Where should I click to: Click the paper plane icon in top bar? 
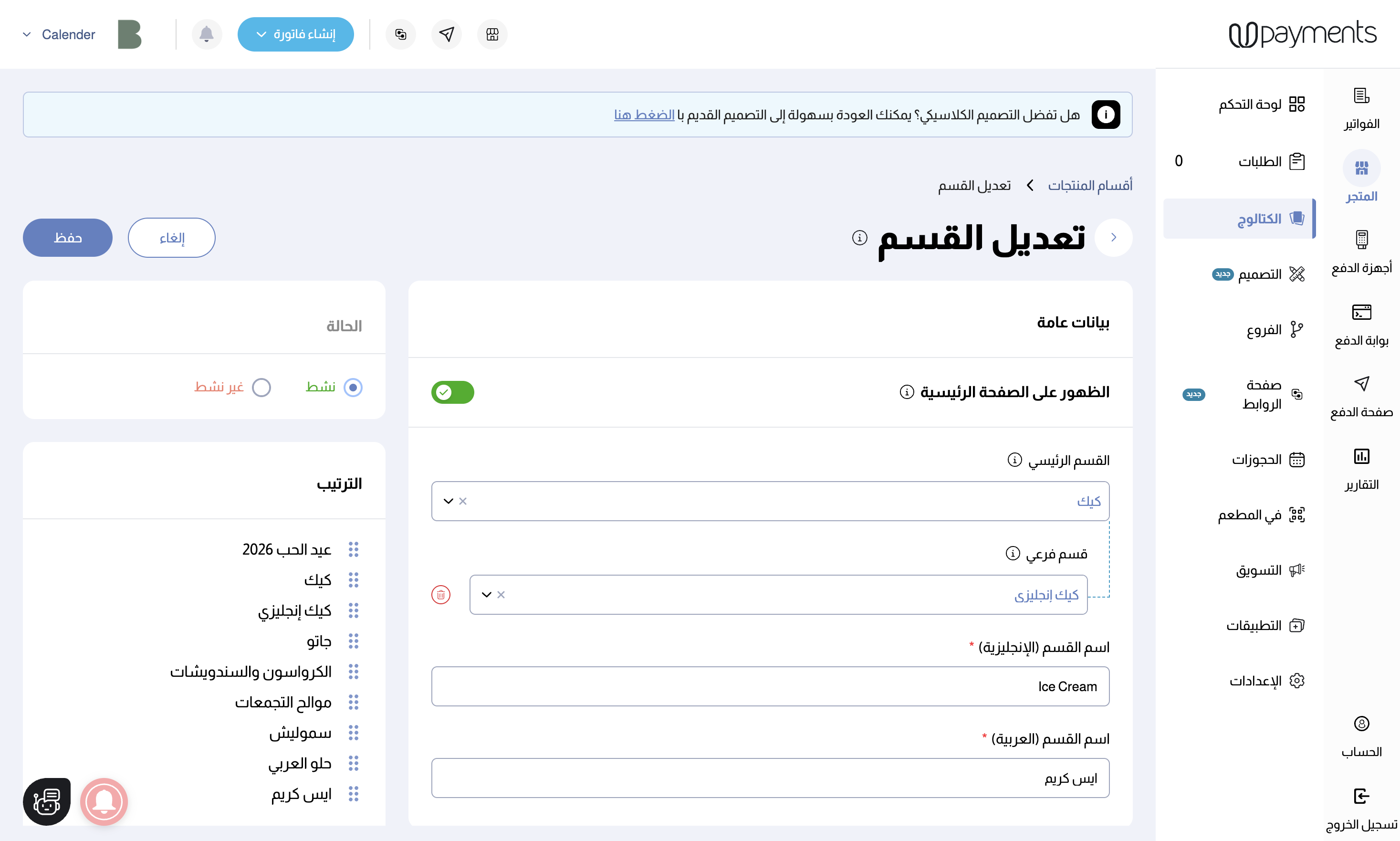[x=447, y=34]
